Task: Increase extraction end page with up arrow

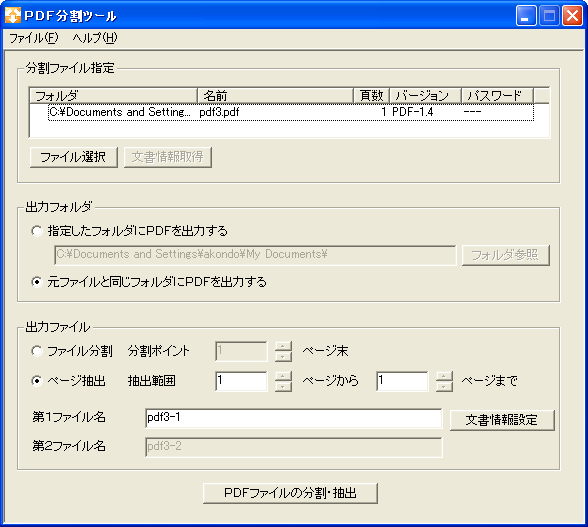Action: pyautogui.click(x=444, y=376)
